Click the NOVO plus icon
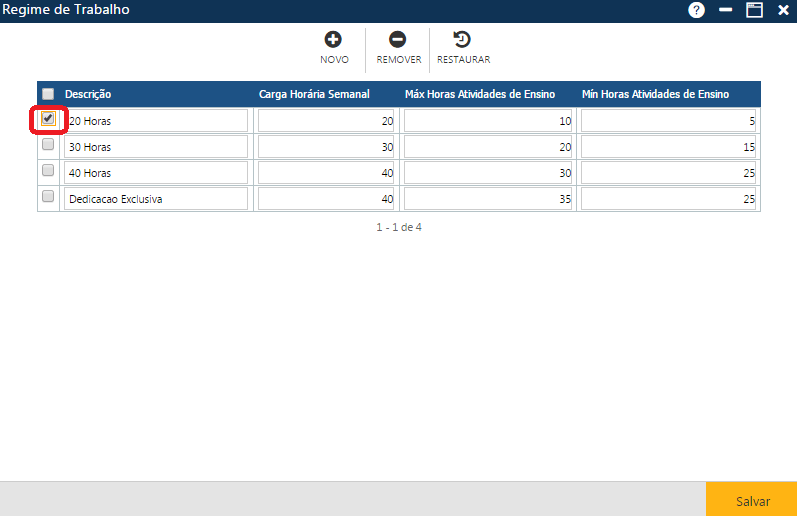 point(333,40)
